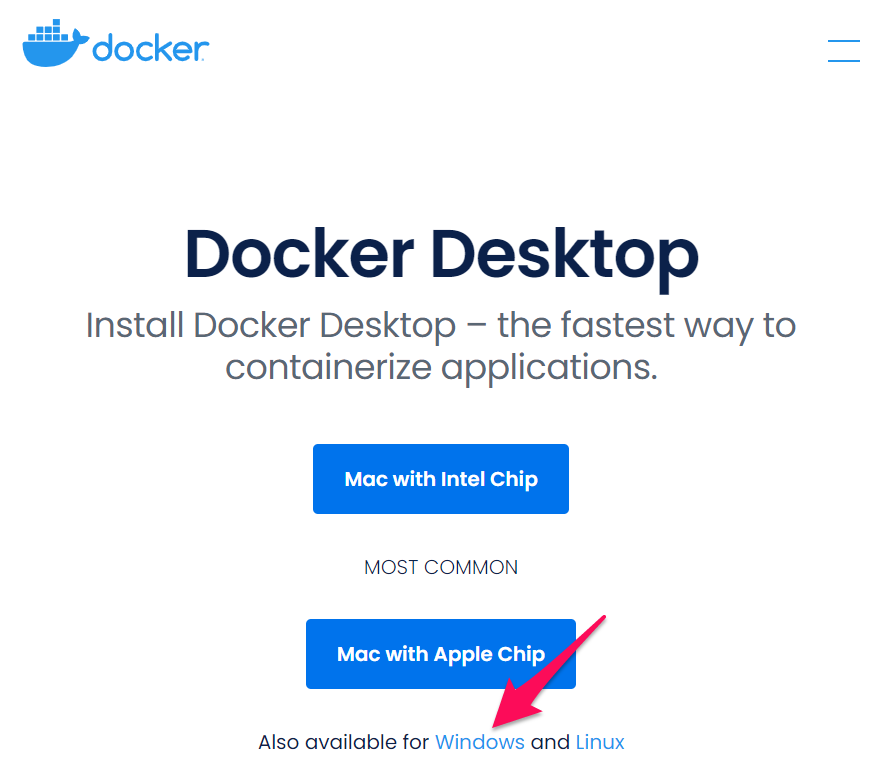Click the container stack atop the whale

coord(48,31)
